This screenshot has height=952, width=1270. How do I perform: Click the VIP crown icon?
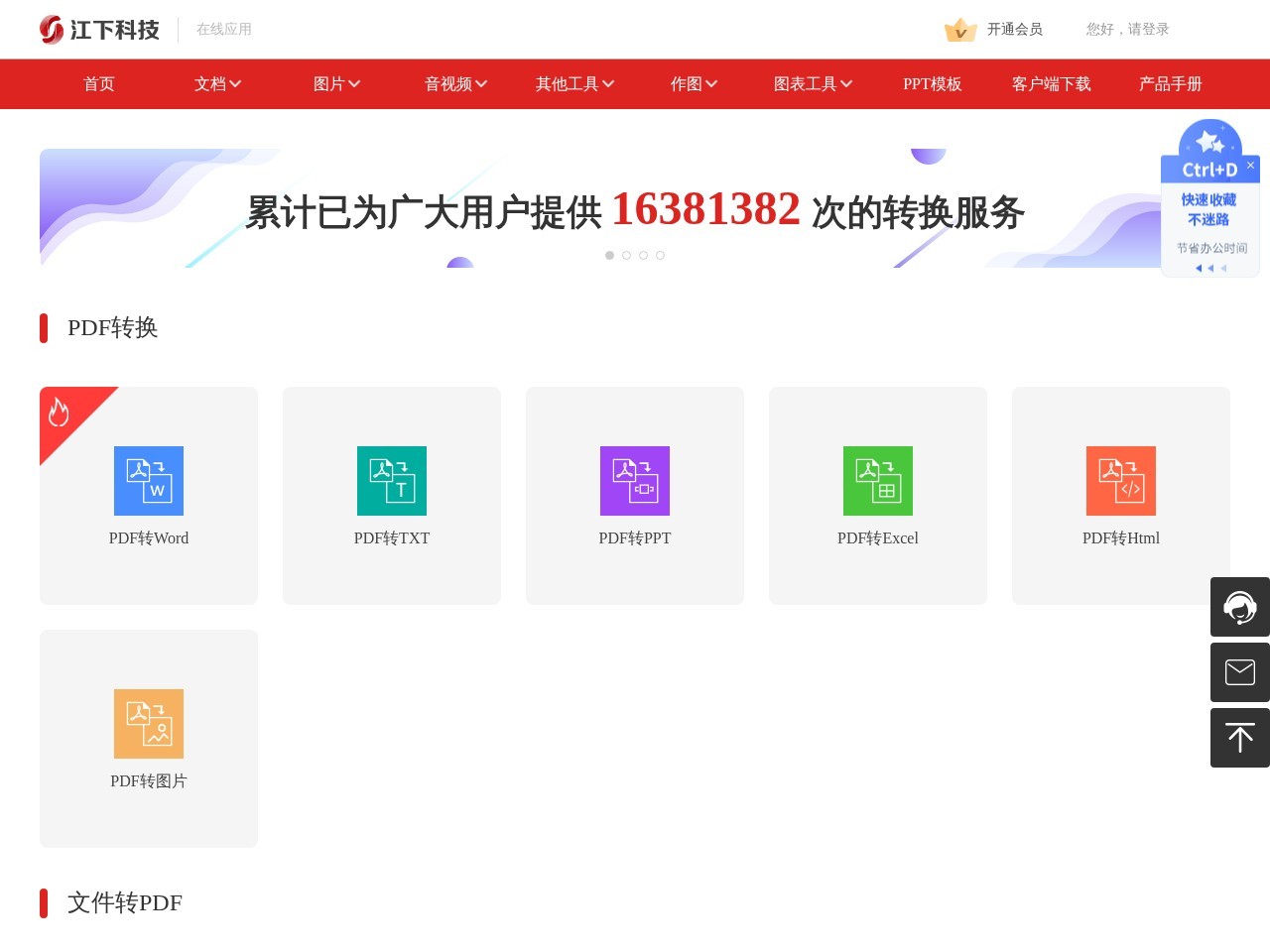pos(960,30)
